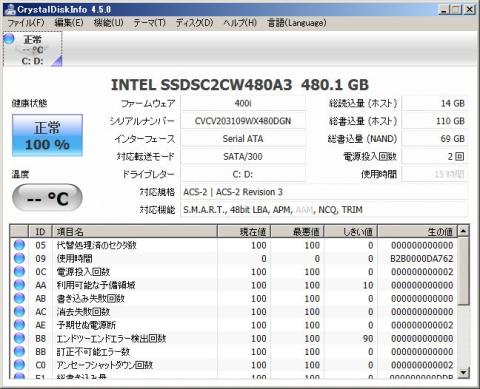Click the ID column header
The width and height of the screenshot is (480, 389).
click(40, 231)
